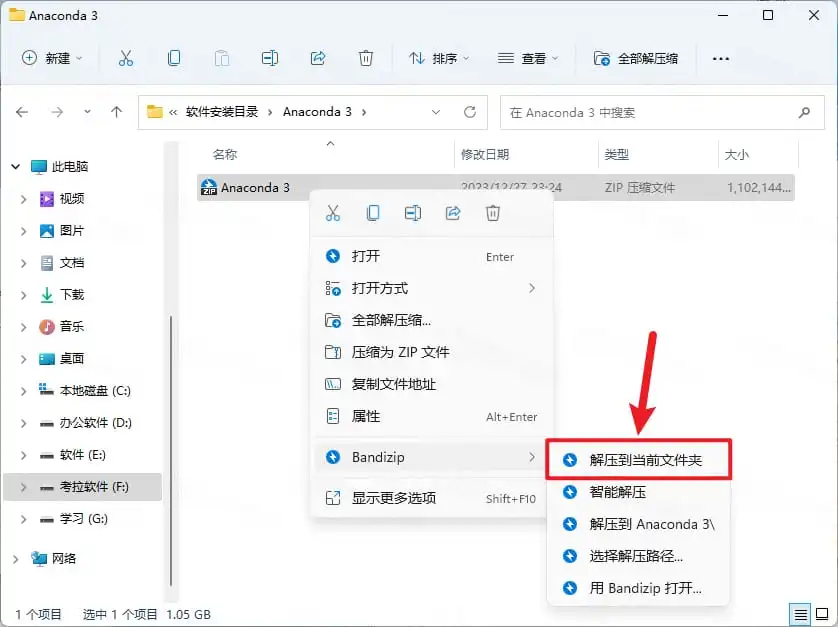Switch to large icons view in status bar

click(822, 614)
